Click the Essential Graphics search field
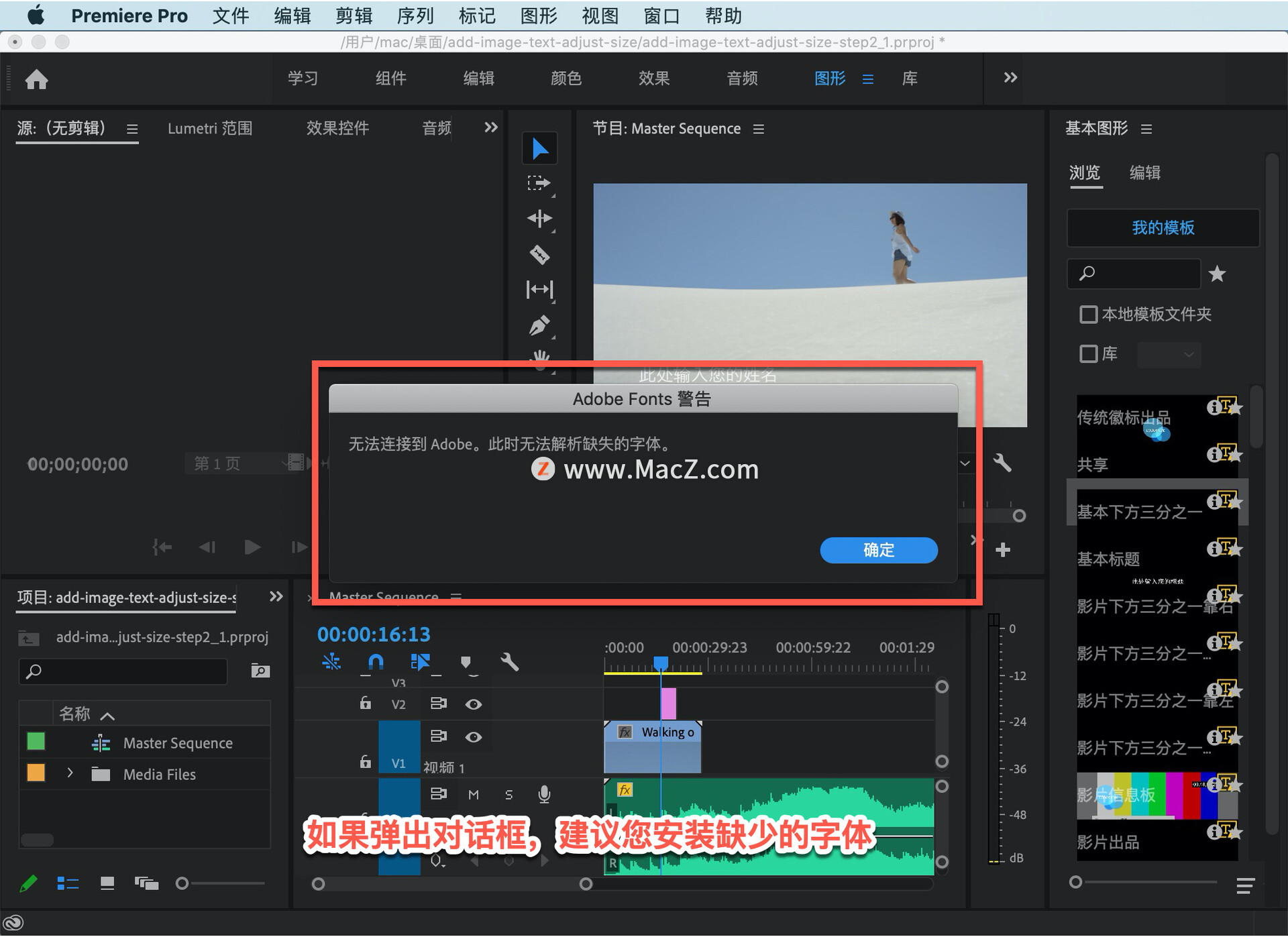Image resolution: width=1288 pixels, height=937 pixels. tap(1134, 274)
